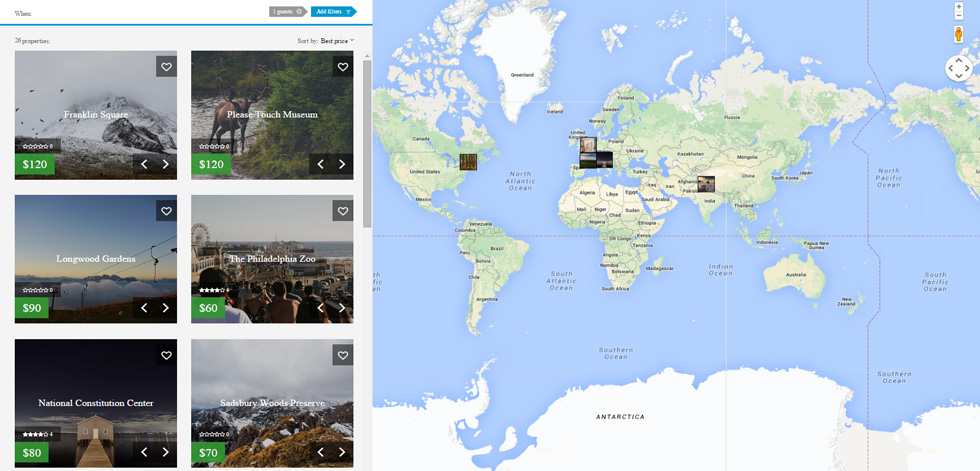Click heart icon on The Philadelphia Zoo card
Viewport: 980px width, 471px height.
[x=342, y=211]
